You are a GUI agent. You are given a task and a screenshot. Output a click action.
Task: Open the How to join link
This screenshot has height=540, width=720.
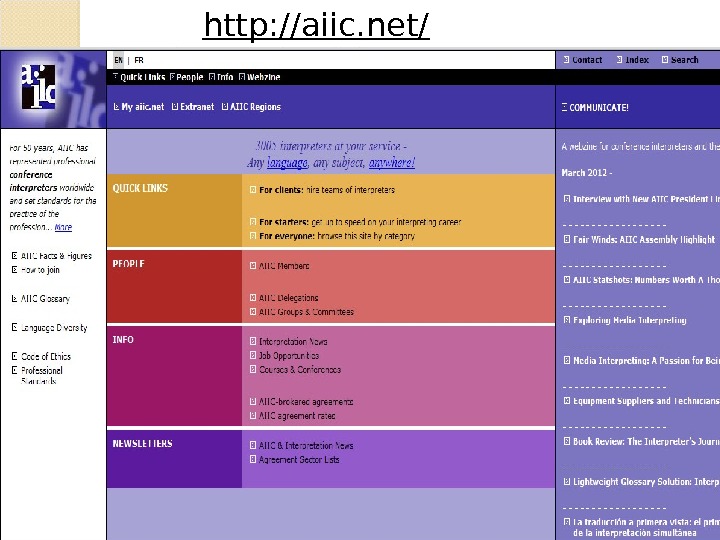coord(40,270)
